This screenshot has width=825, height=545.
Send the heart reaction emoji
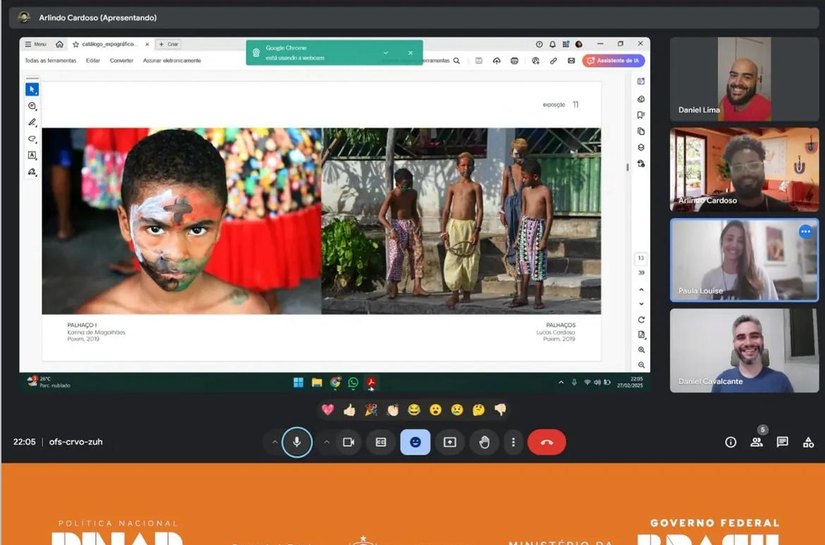tap(328, 410)
